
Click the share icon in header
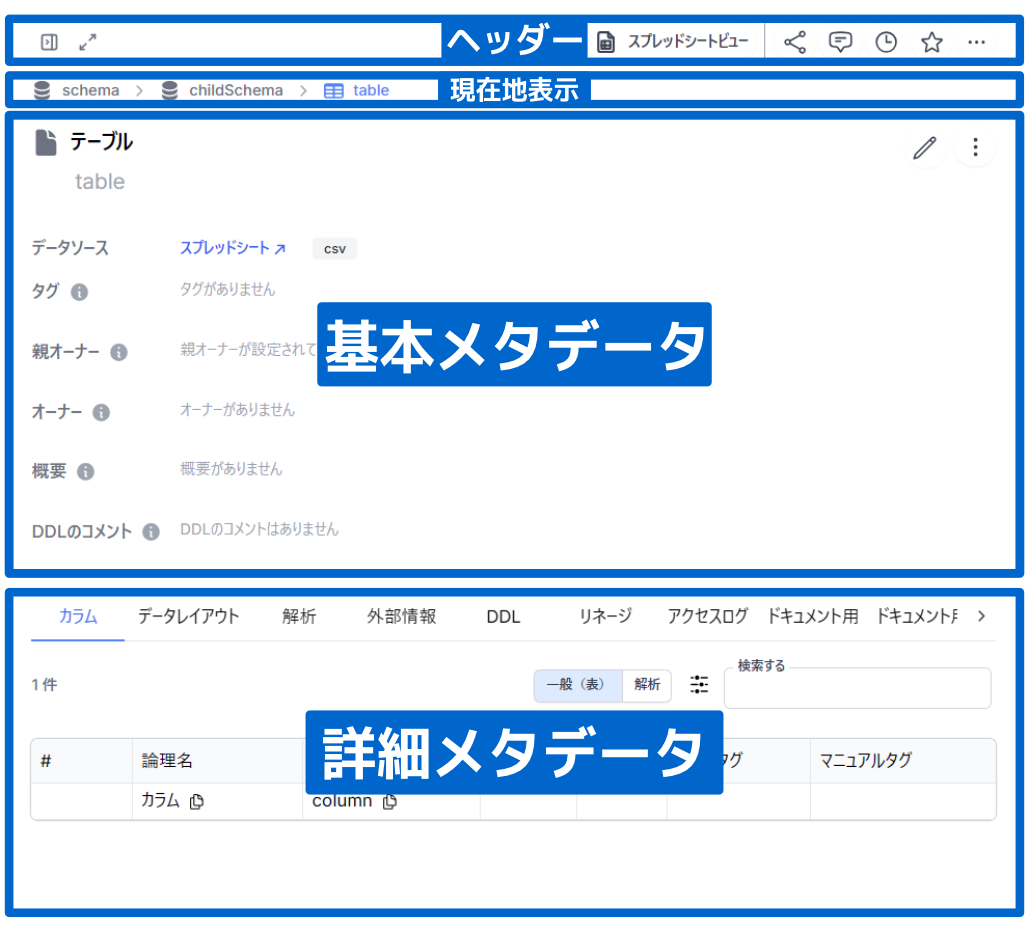[x=795, y=42]
